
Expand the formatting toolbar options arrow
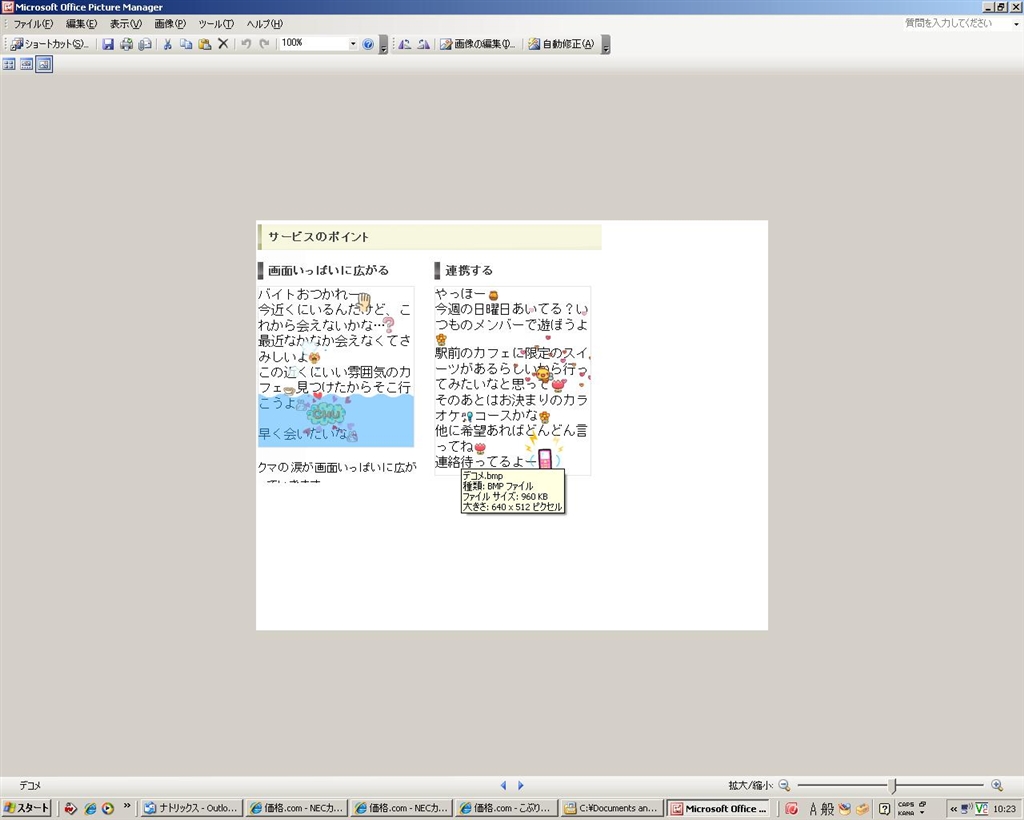pyautogui.click(x=606, y=44)
